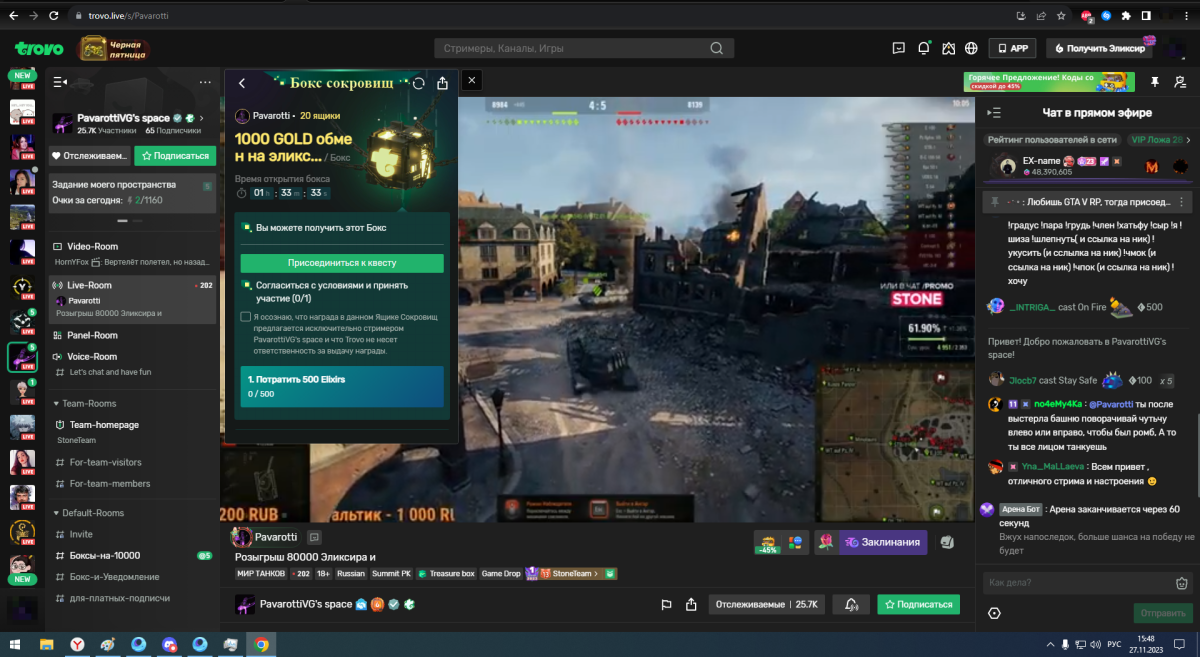Click the report flag icon below the stream

tap(665, 604)
